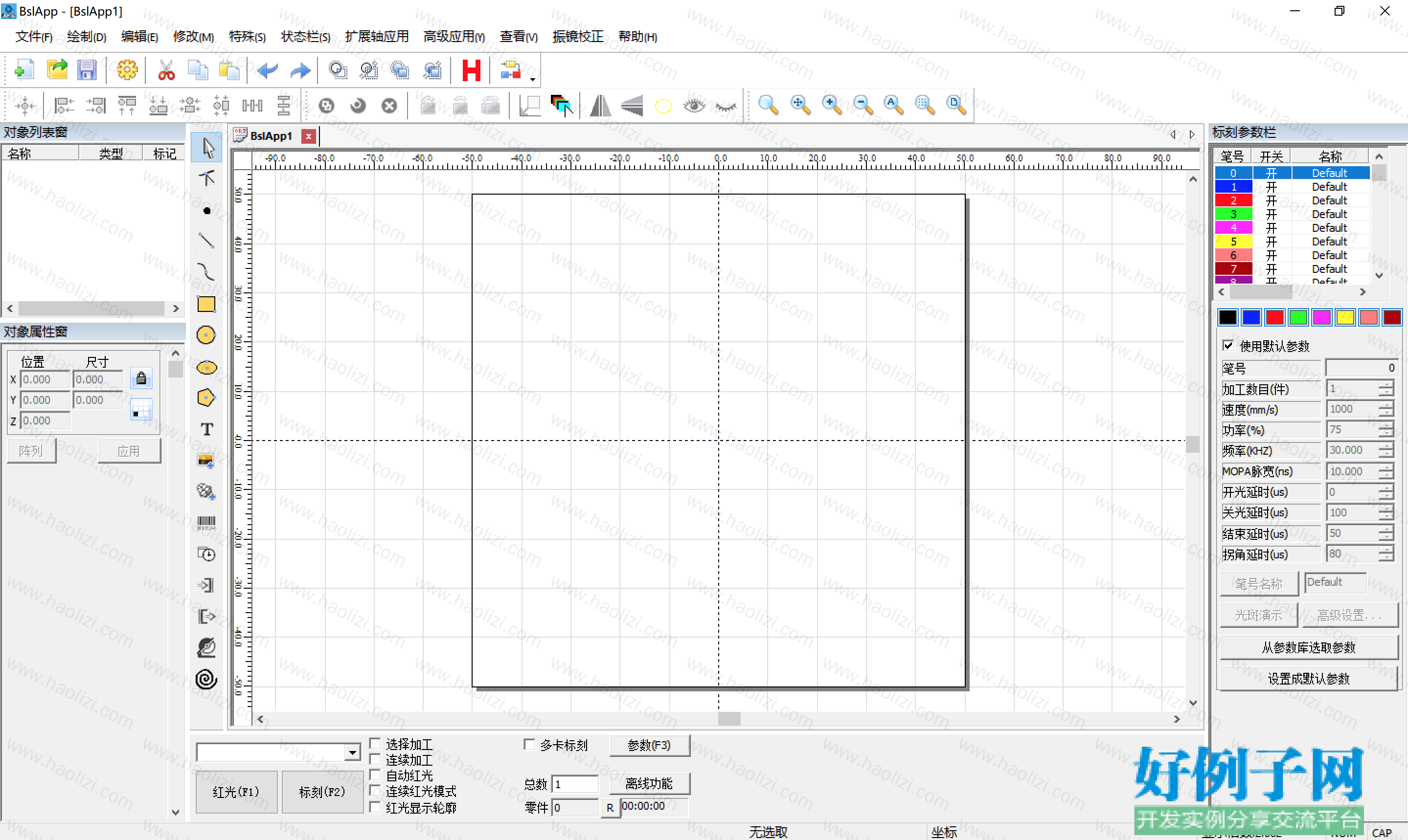Viewport: 1408px width, 840px height.
Task: Click the pen list scroll down arrow
Action: [x=1379, y=276]
